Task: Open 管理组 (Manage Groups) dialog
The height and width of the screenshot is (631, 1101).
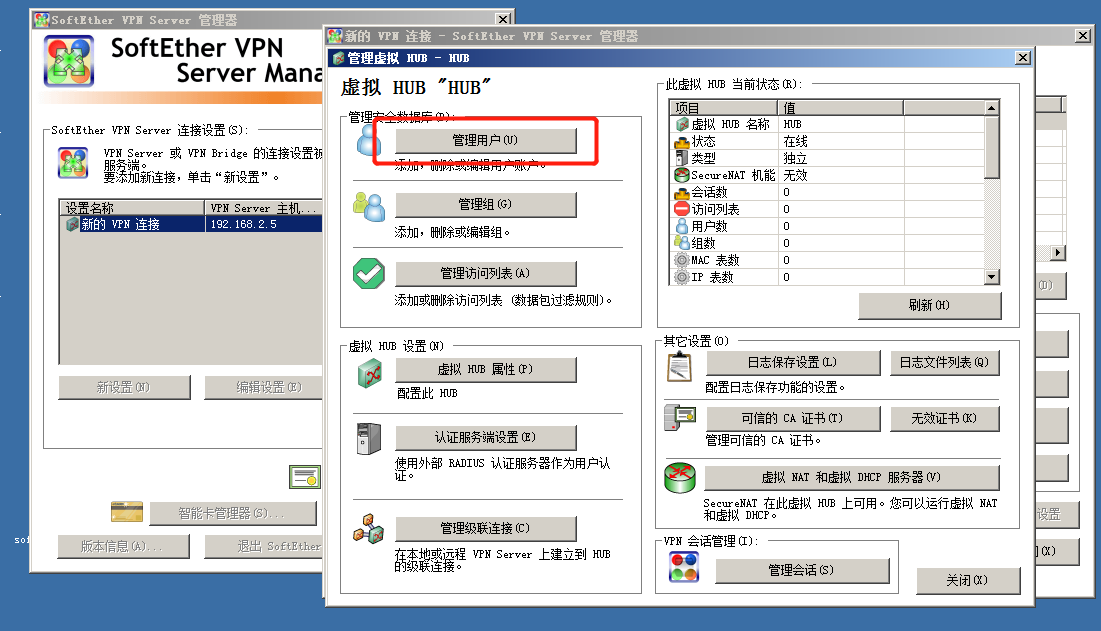Action: (486, 205)
